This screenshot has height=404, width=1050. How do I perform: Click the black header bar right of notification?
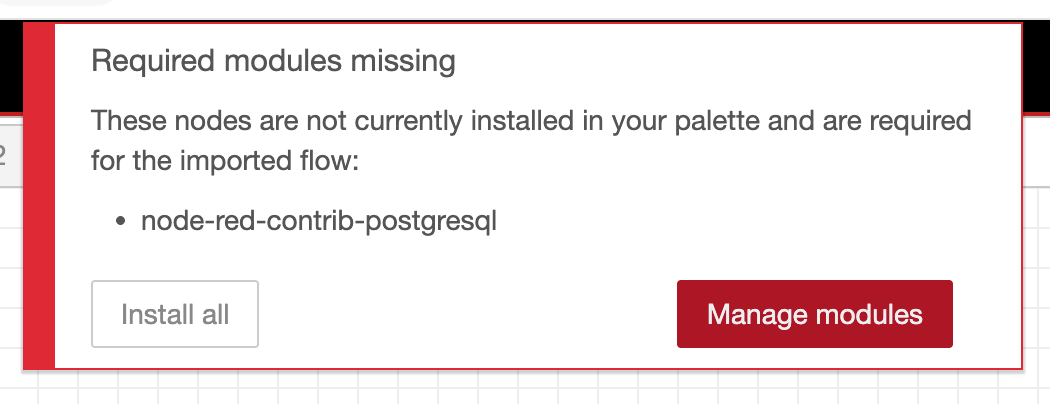pos(1037,66)
